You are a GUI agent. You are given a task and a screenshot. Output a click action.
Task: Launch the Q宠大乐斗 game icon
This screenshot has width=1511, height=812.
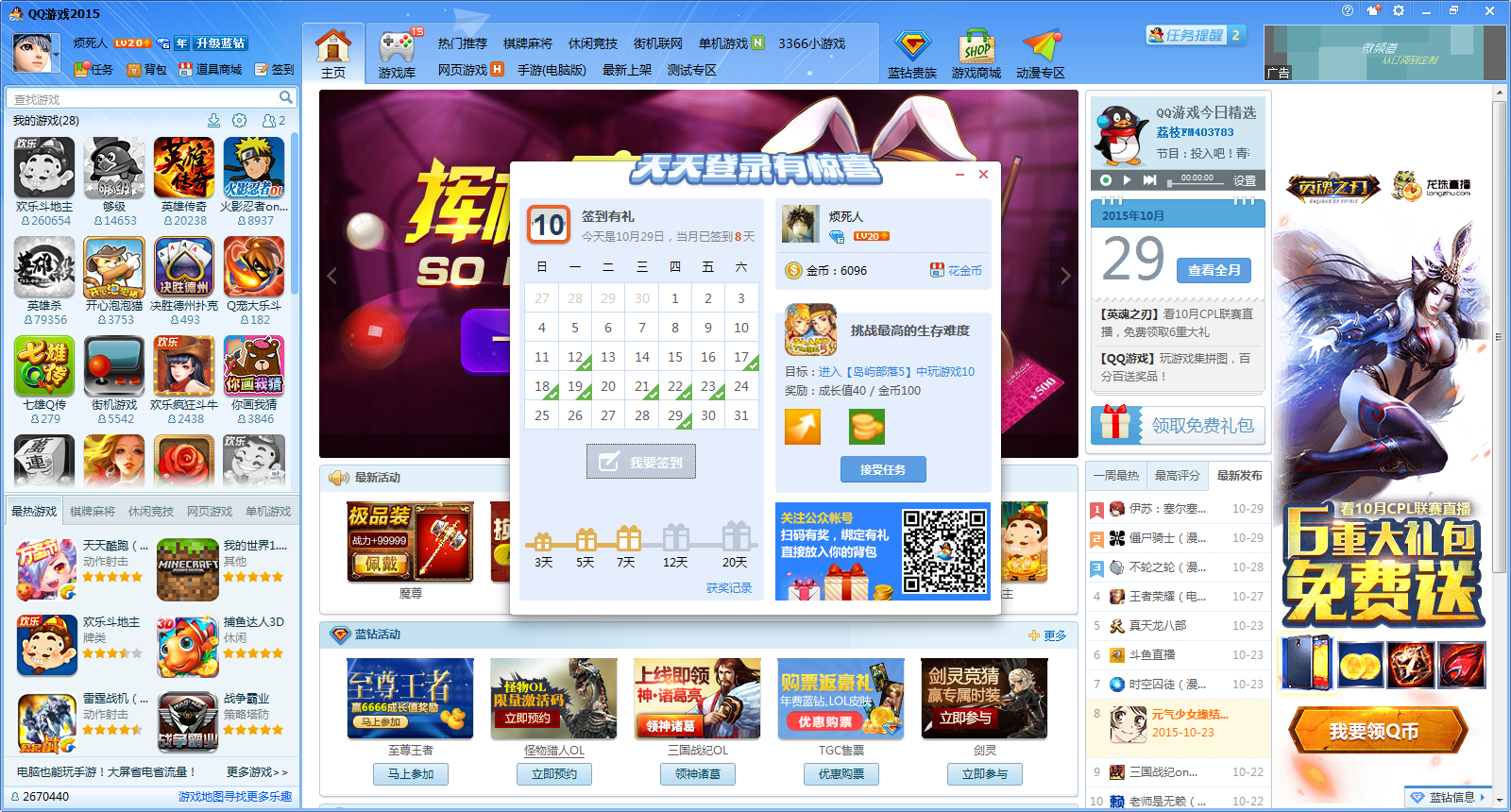[254, 266]
